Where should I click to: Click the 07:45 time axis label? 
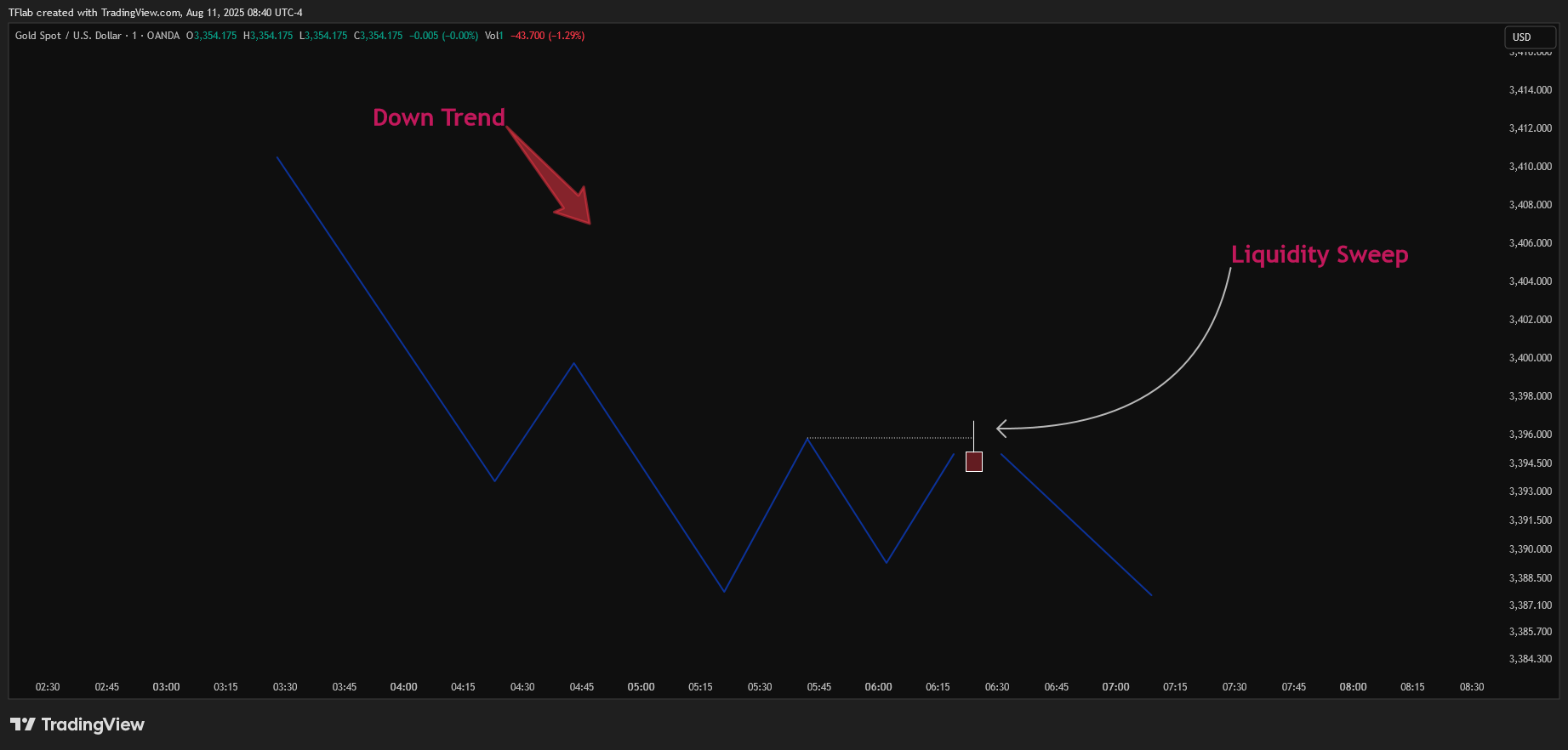tap(1294, 687)
